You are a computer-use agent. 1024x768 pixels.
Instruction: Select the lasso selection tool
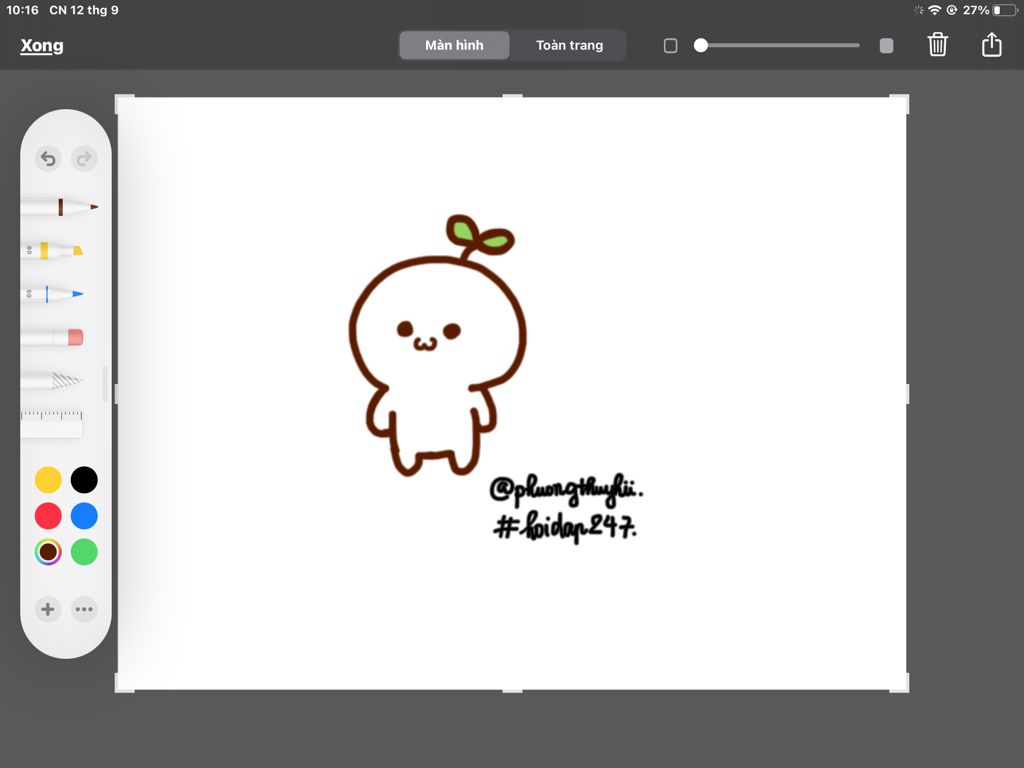(x=52, y=380)
